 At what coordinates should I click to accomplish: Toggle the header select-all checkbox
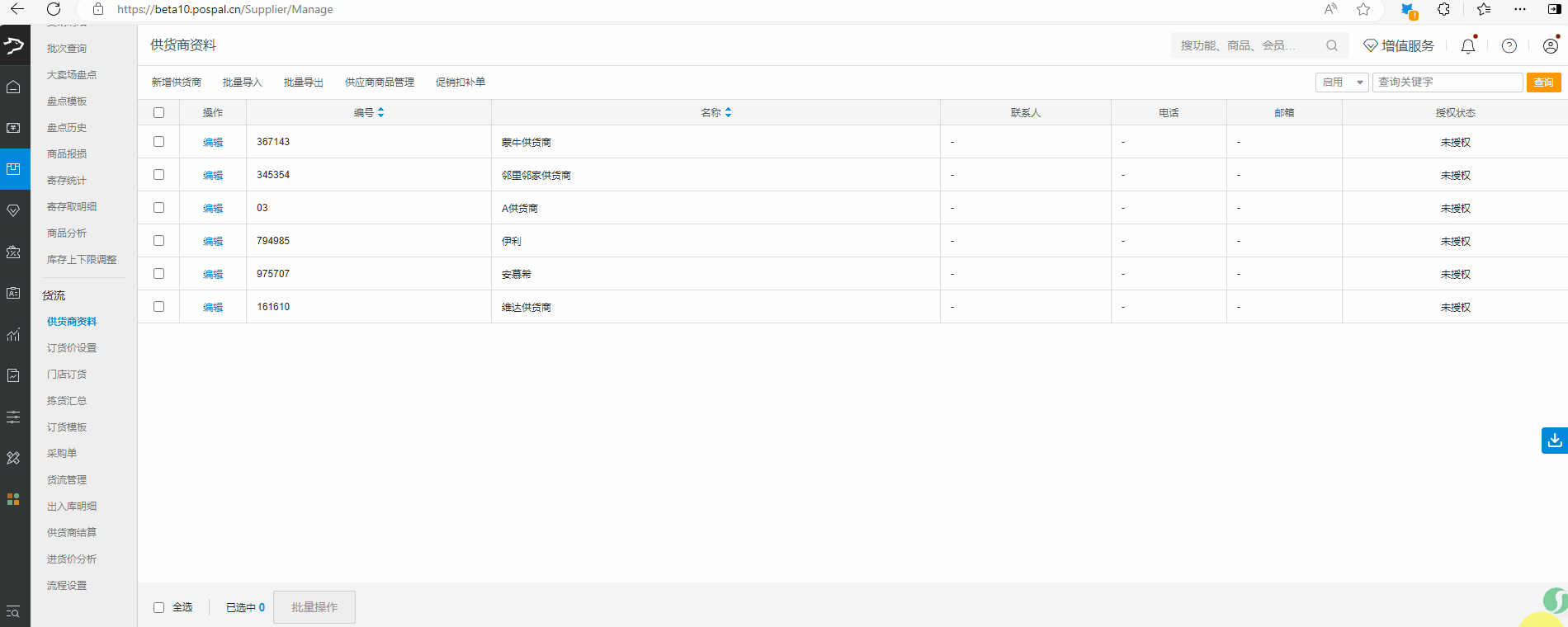(158, 112)
